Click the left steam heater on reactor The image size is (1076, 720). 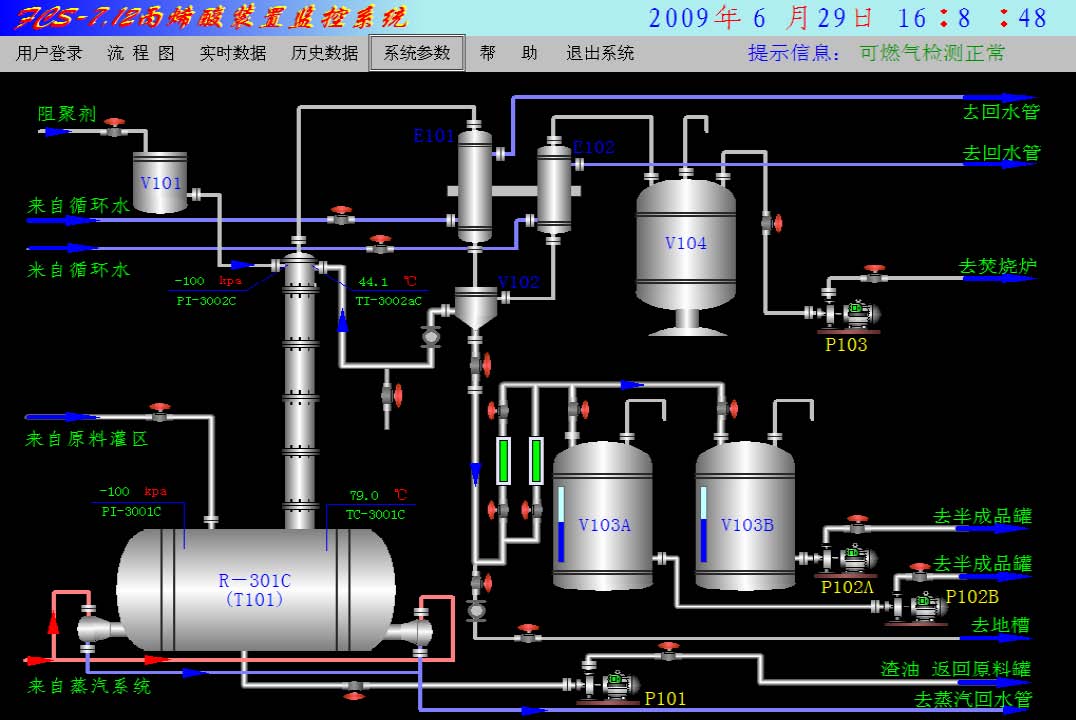[101, 629]
